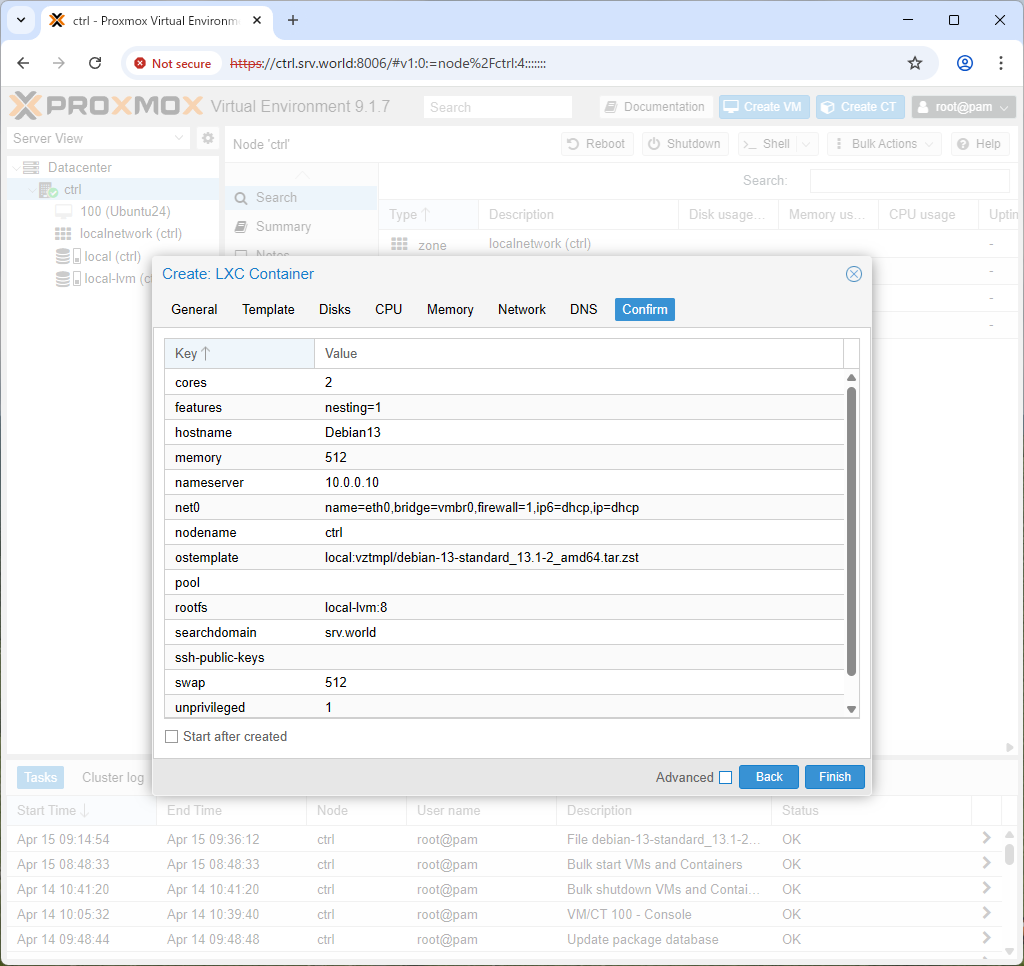Click the Finish button
1024x966 pixels.
pyautogui.click(x=835, y=777)
